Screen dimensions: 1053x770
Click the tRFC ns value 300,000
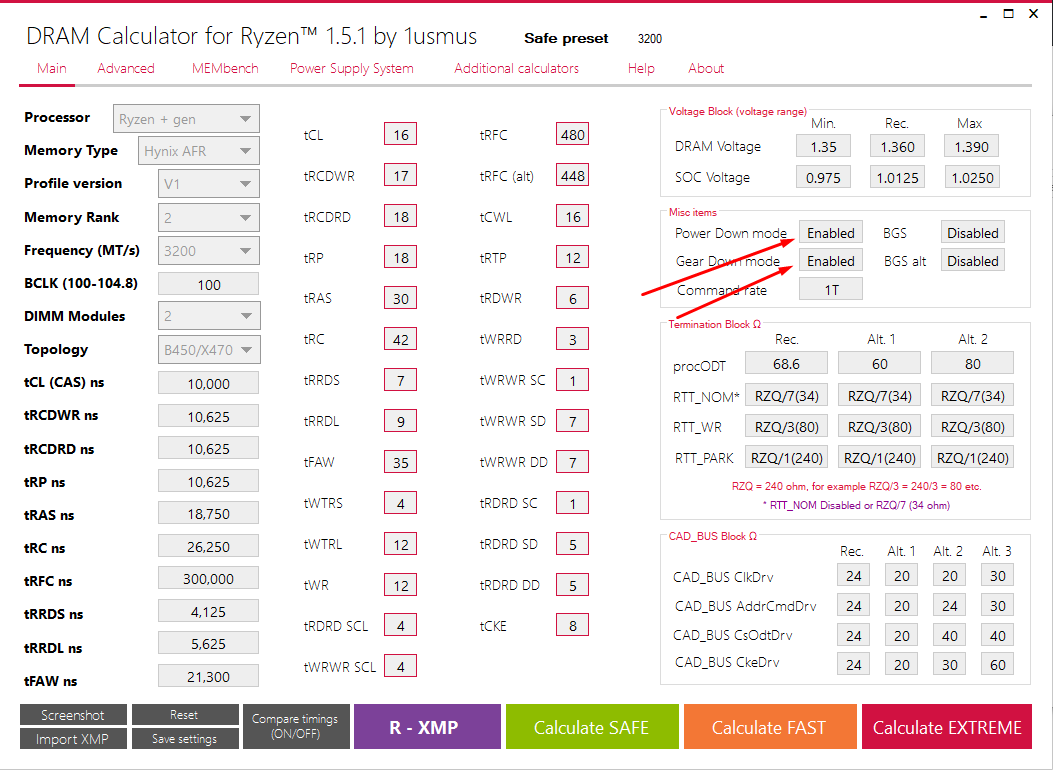[208, 578]
